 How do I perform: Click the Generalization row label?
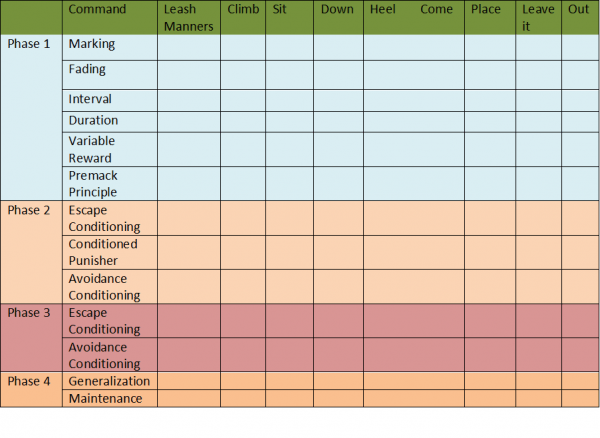pos(109,381)
